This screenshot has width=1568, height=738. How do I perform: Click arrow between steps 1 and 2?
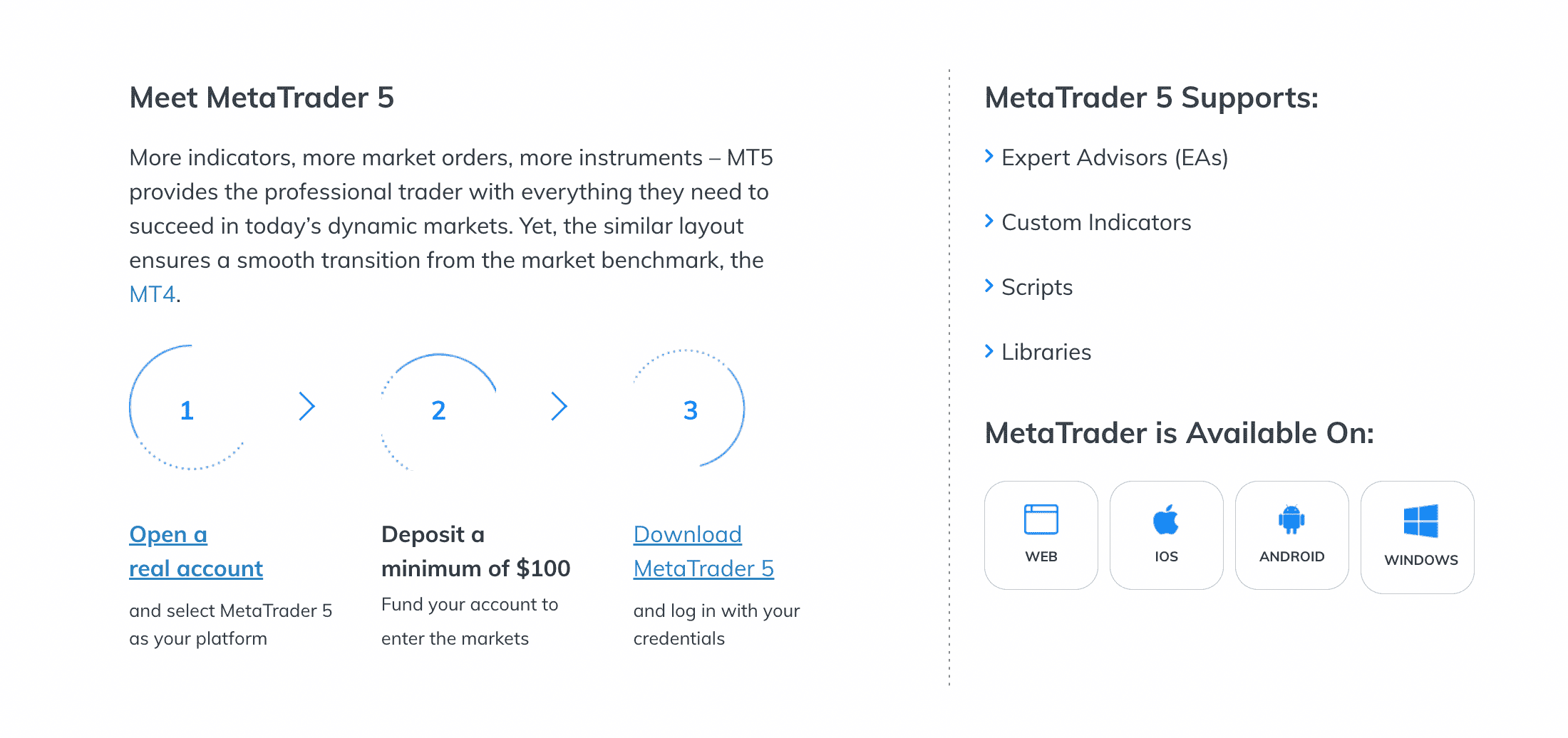306,407
